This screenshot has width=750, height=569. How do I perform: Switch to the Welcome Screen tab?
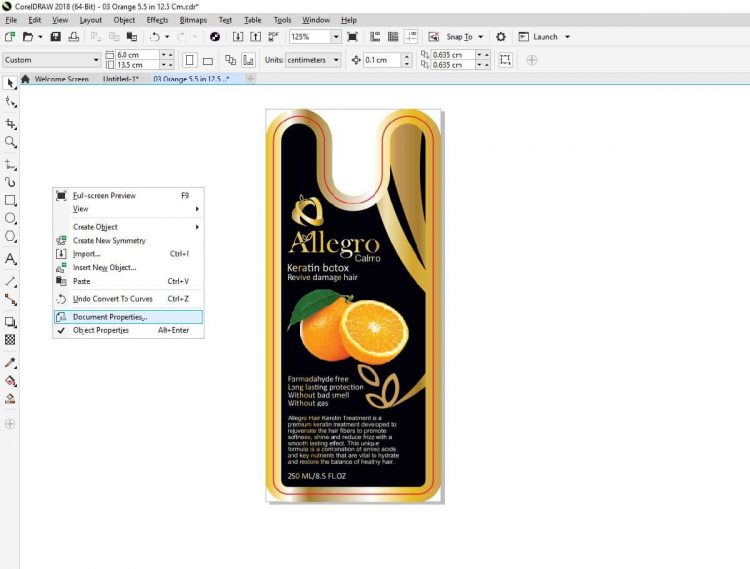click(x=61, y=79)
